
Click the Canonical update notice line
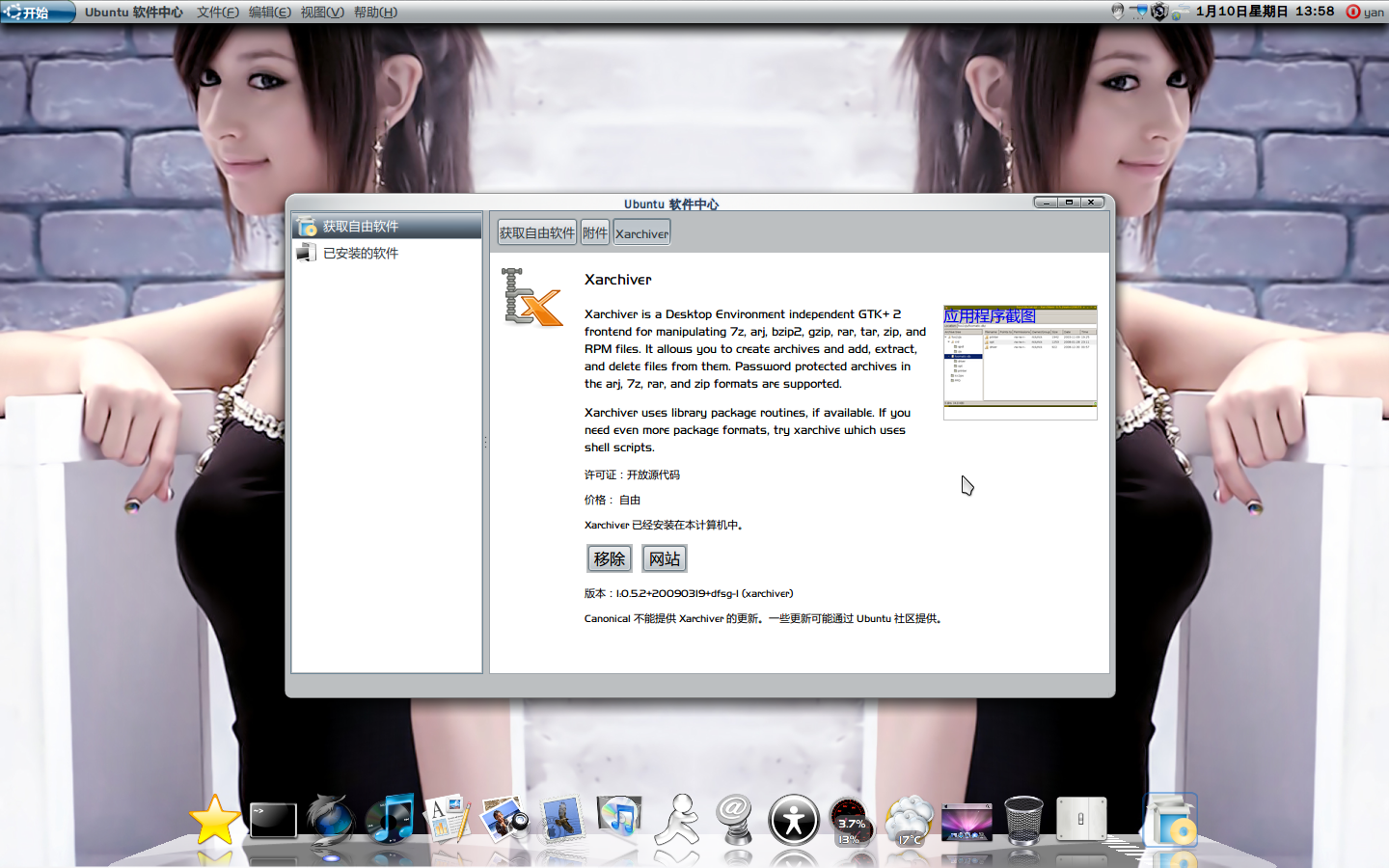pyautogui.click(x=763, y=618)
